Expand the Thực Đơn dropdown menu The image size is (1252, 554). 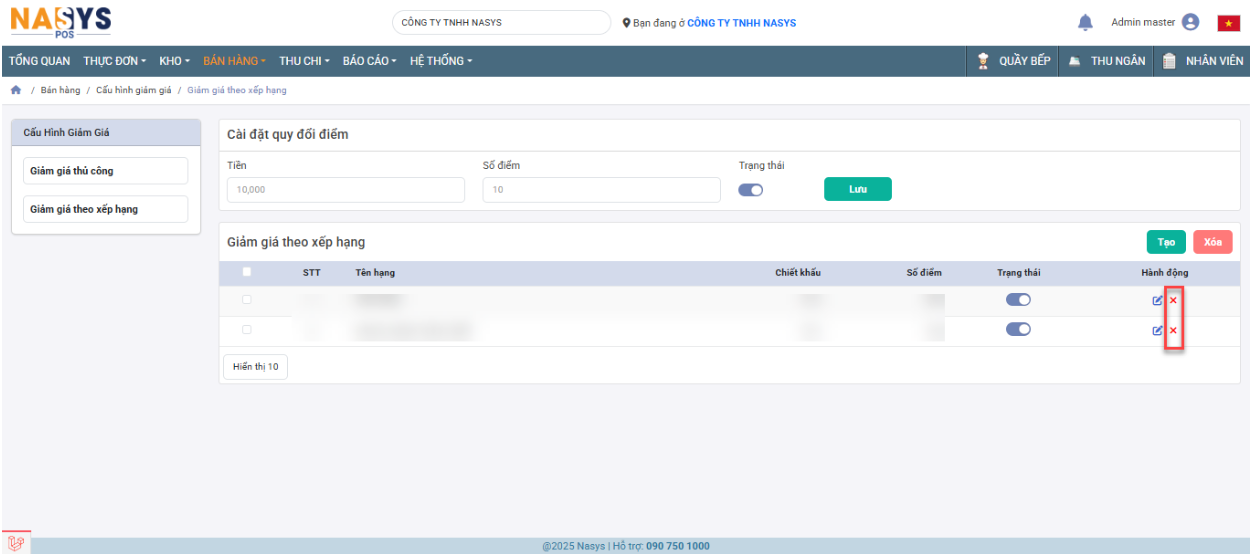[114, 61]
